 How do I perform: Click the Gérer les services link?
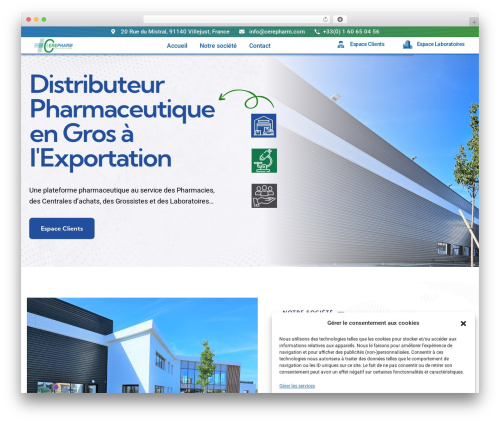tap(297, 386)
